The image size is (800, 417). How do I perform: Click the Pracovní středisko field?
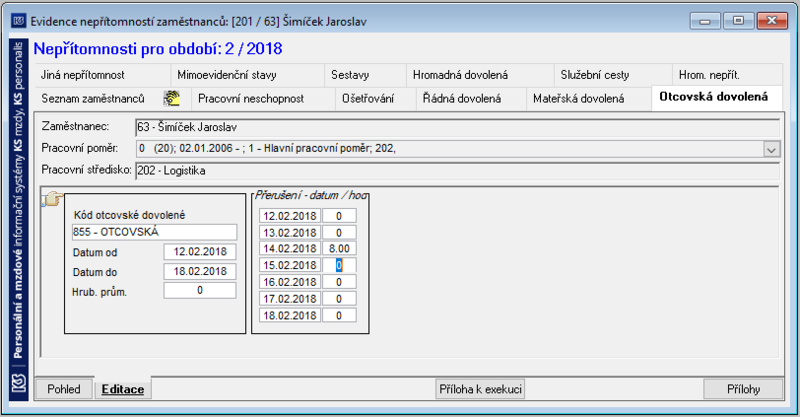point(458,170)
